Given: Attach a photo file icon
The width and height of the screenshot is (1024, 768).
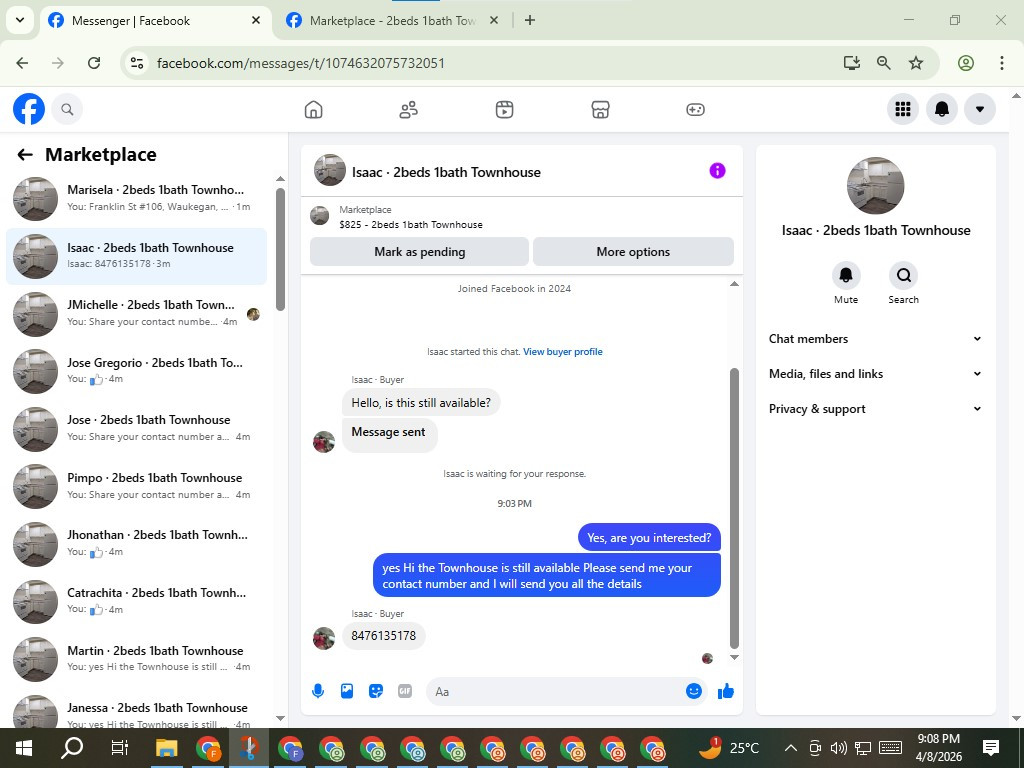Looking at the screenshot, I should click(347, 691).
